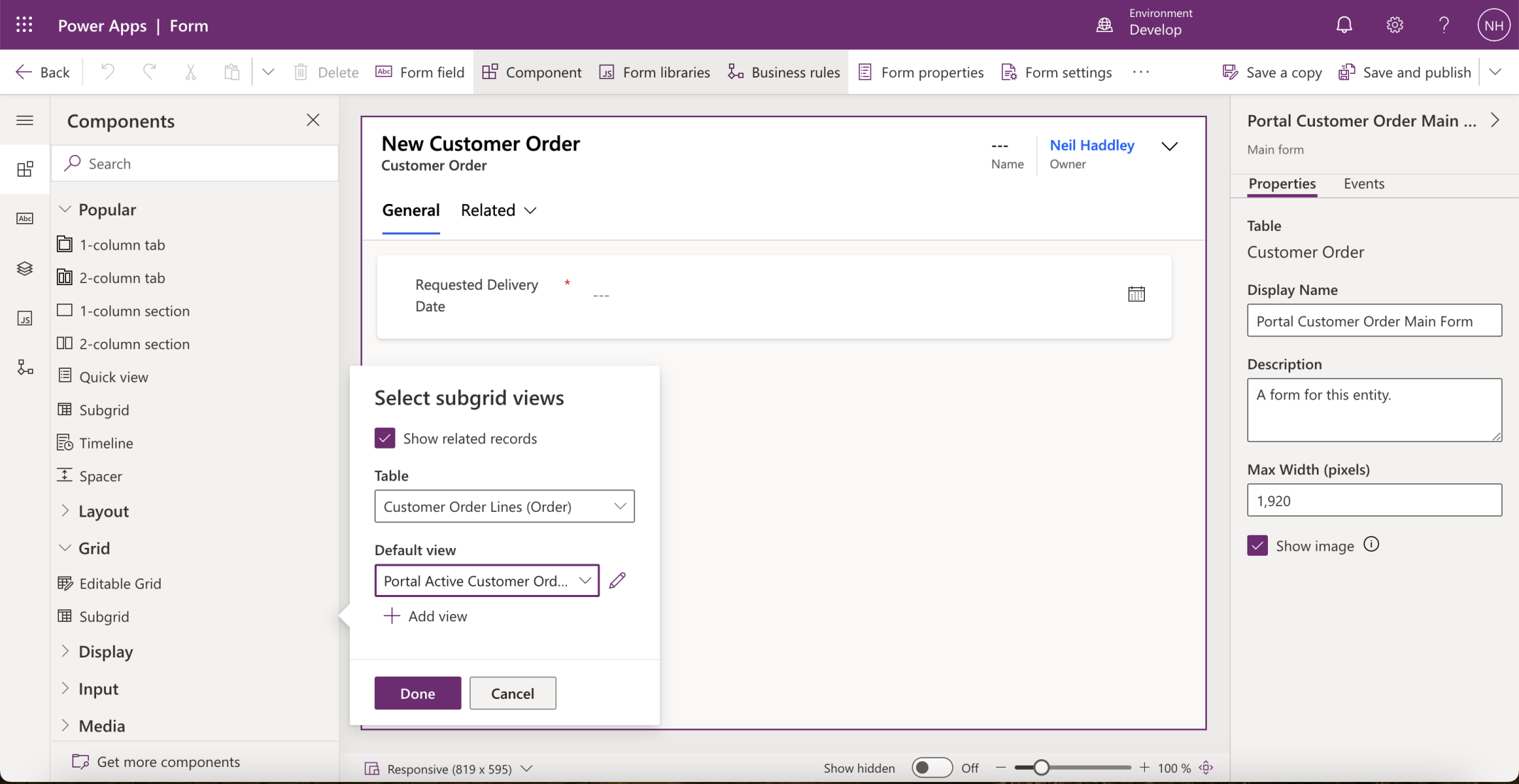Click the Form libraries JS icon in the left rail

pyautogui.click(x=25, y=318)
